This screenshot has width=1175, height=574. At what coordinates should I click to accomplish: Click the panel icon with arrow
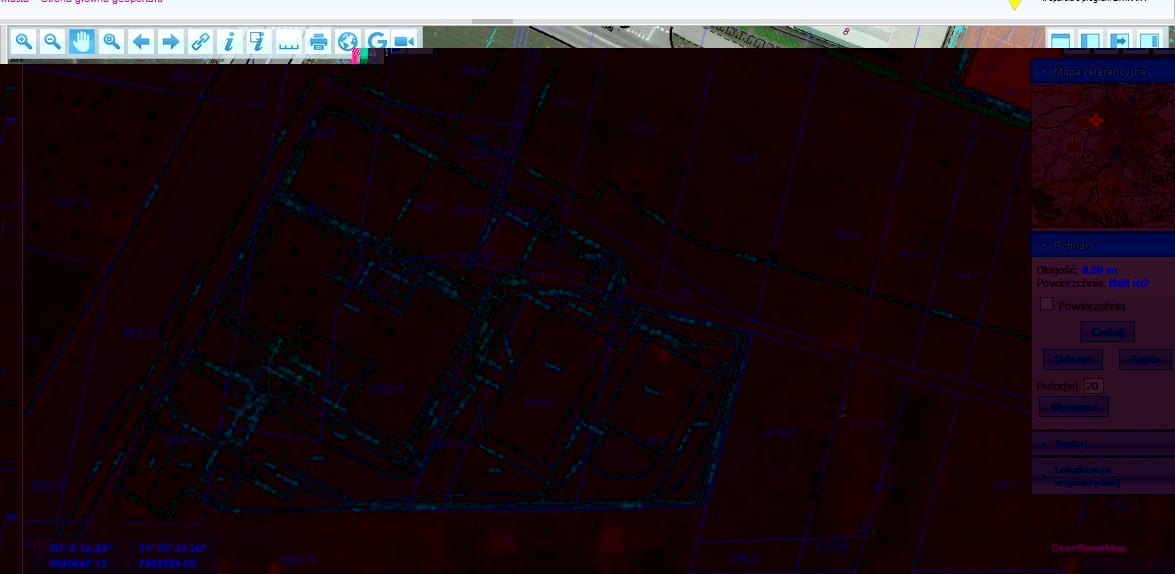point(1119,42)
